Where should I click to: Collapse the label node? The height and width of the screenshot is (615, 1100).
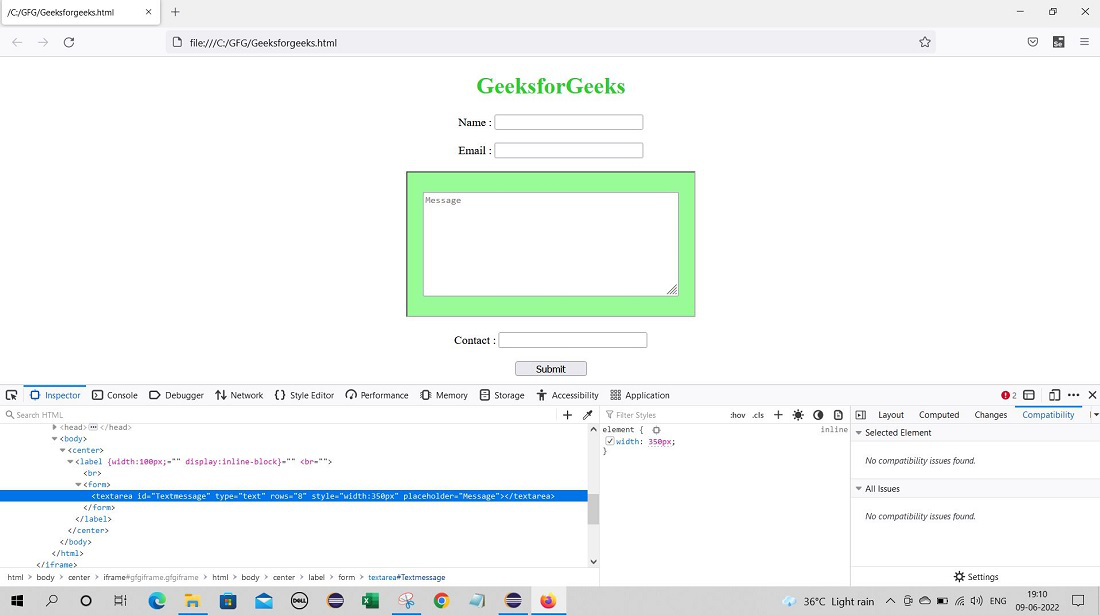pyautogui.click(x=70, y=462)
